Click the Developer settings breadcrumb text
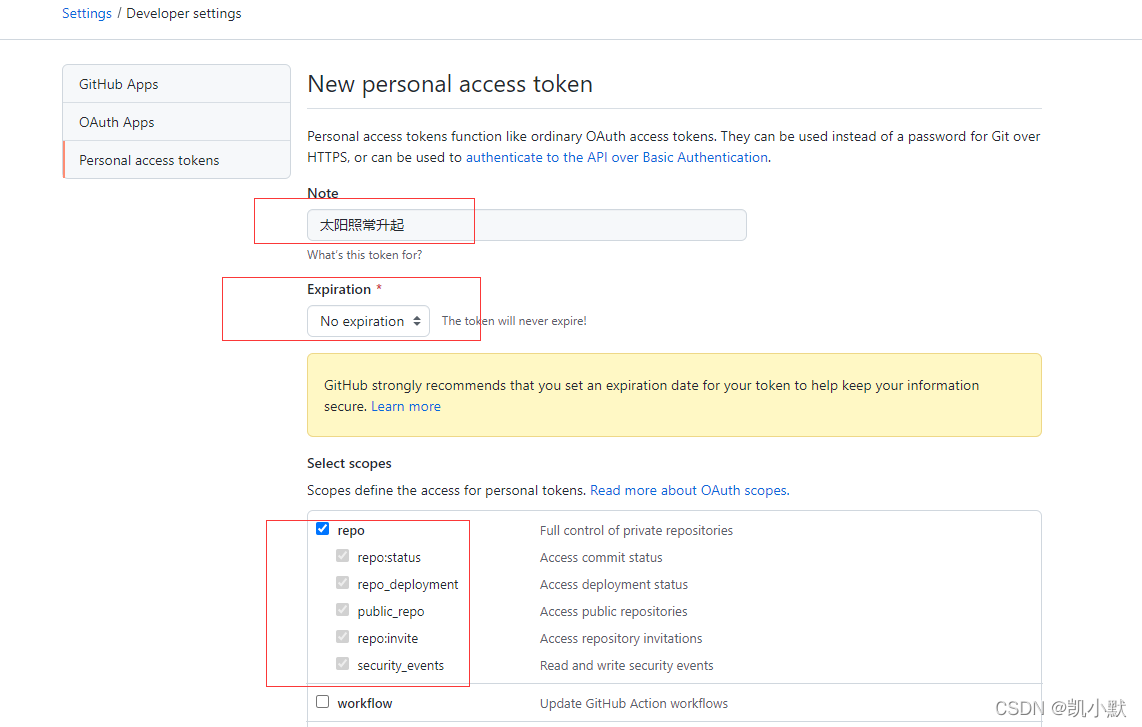This screenshot has height=727, width=1142. [184, 14]
